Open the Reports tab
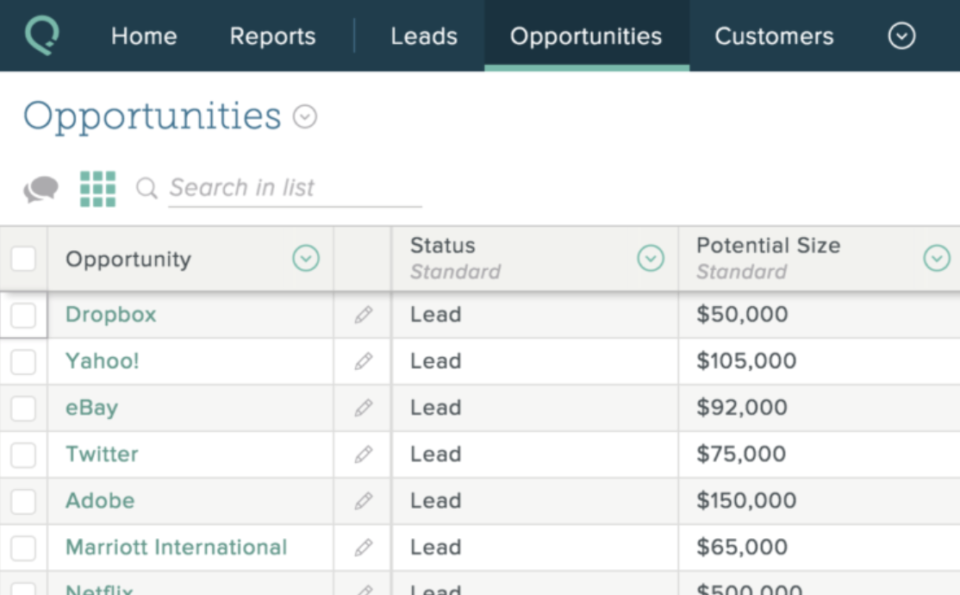This screenshot has width=960, height=595. 272,36
